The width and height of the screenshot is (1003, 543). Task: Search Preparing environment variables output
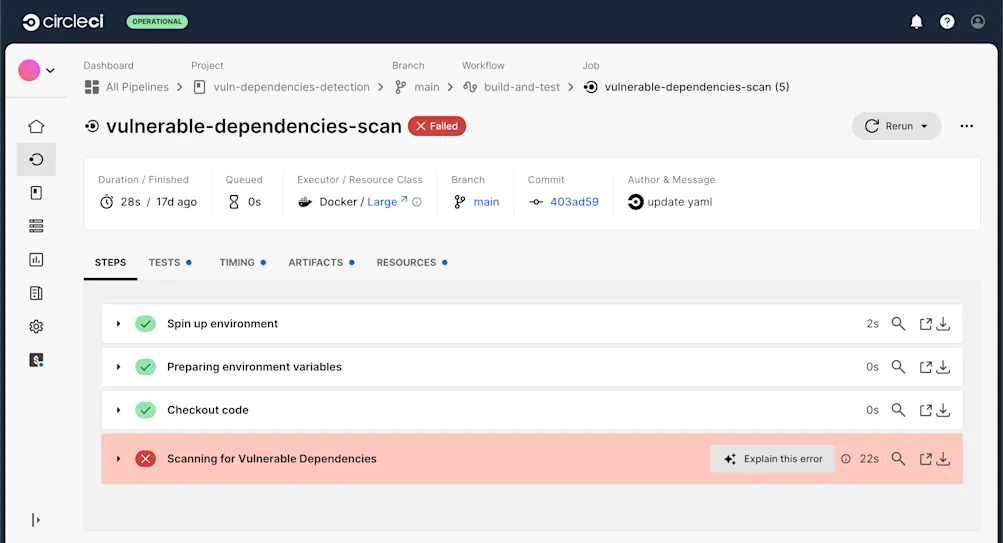(x=898, y=367)
